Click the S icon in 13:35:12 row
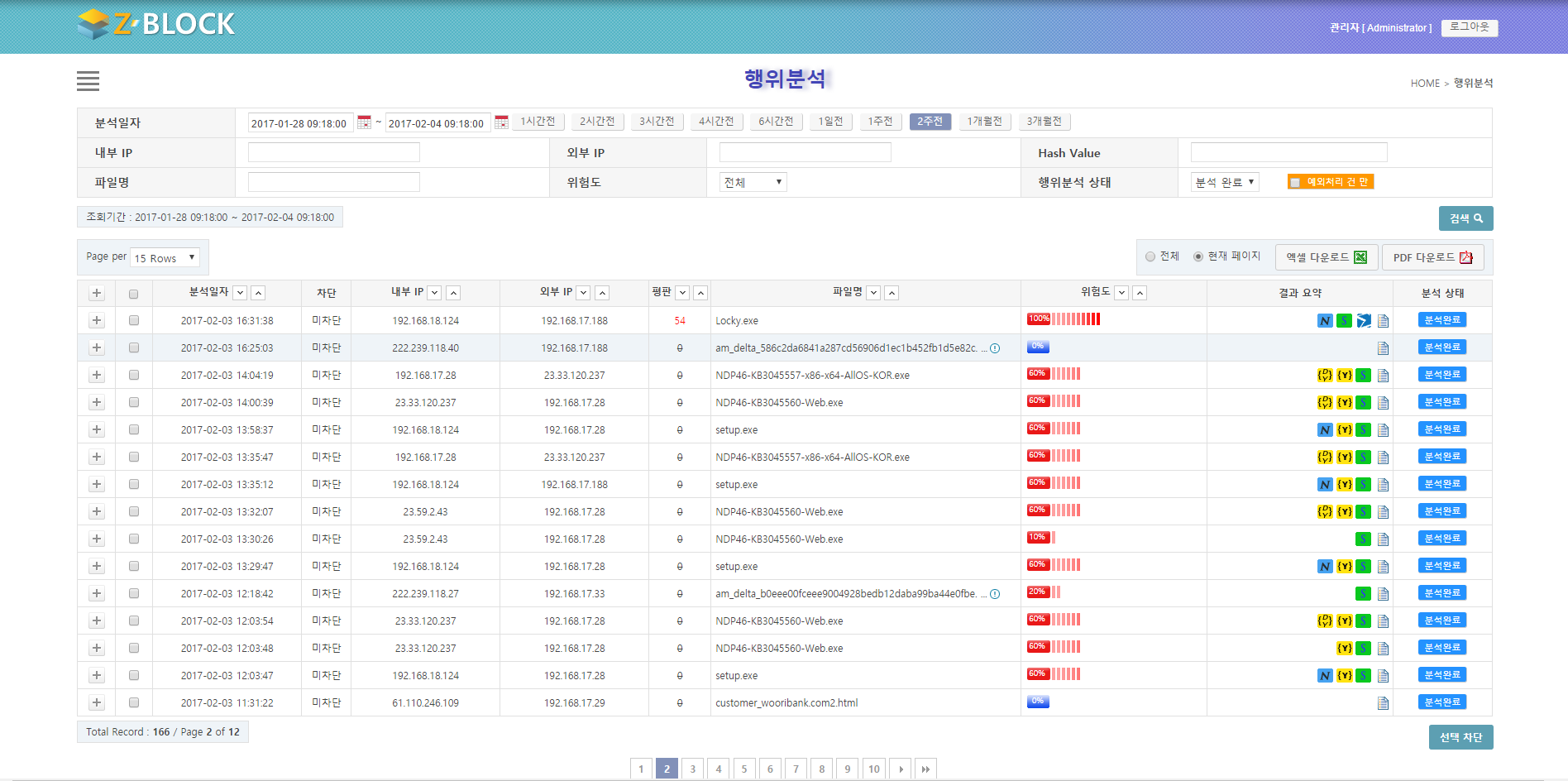Screen dimensions: 1568x781 click(1364, 485)
